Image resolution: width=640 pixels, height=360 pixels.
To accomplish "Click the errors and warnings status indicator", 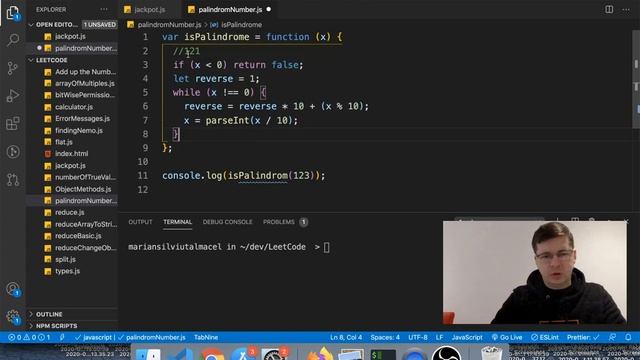I will [x=29, y=337].
